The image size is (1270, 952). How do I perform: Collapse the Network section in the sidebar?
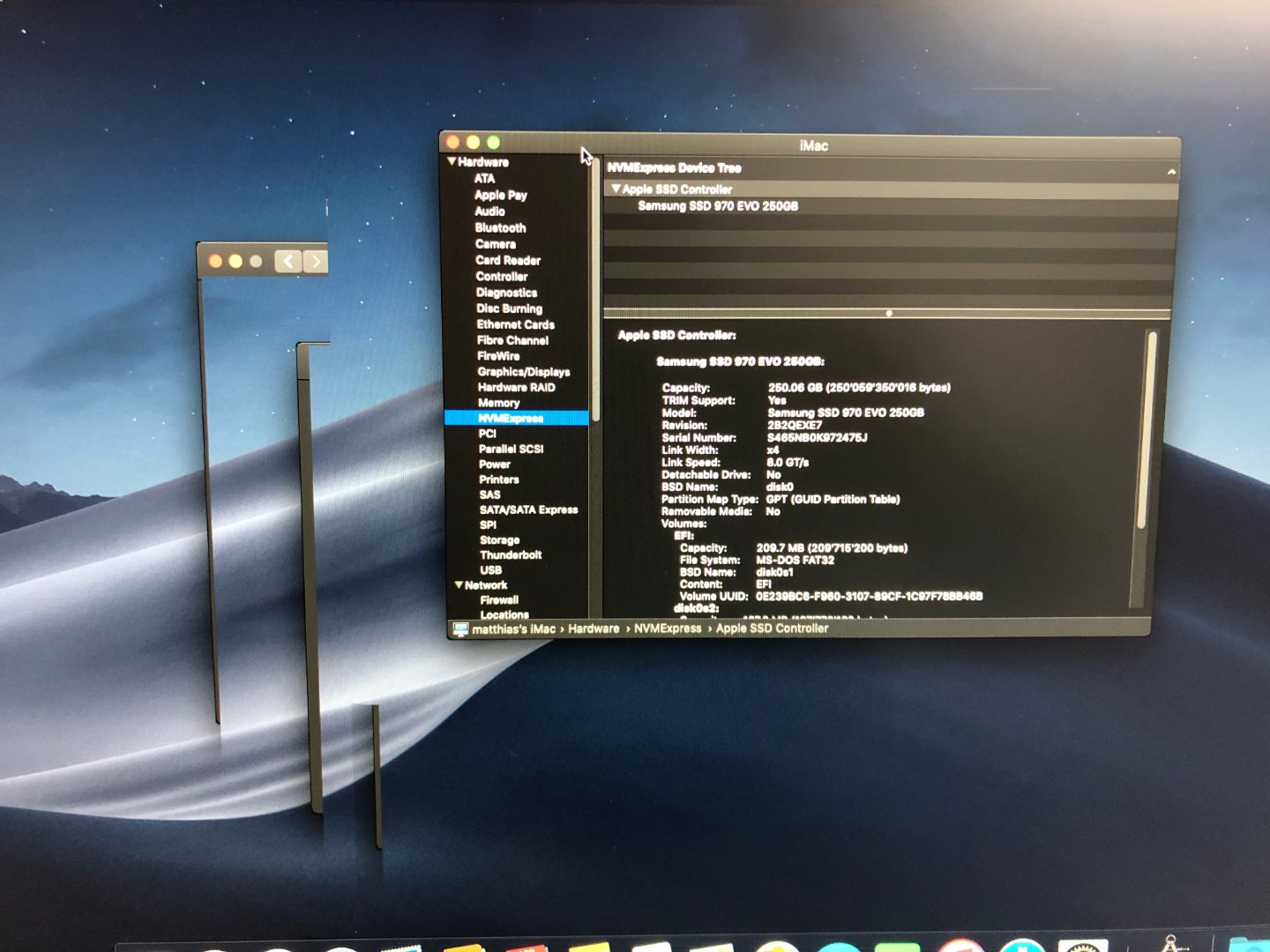click(459, 584)
